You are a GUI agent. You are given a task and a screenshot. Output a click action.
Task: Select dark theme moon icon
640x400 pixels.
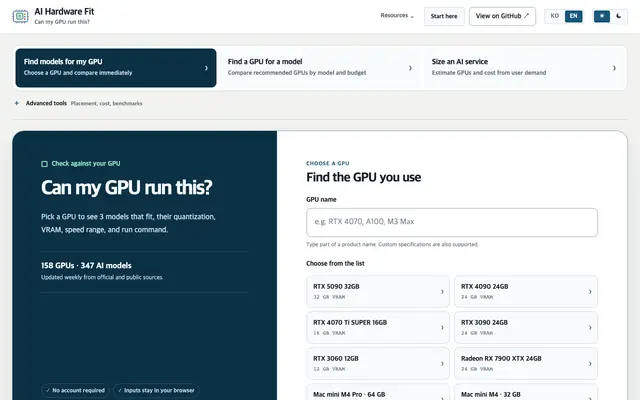pos(619,16)
